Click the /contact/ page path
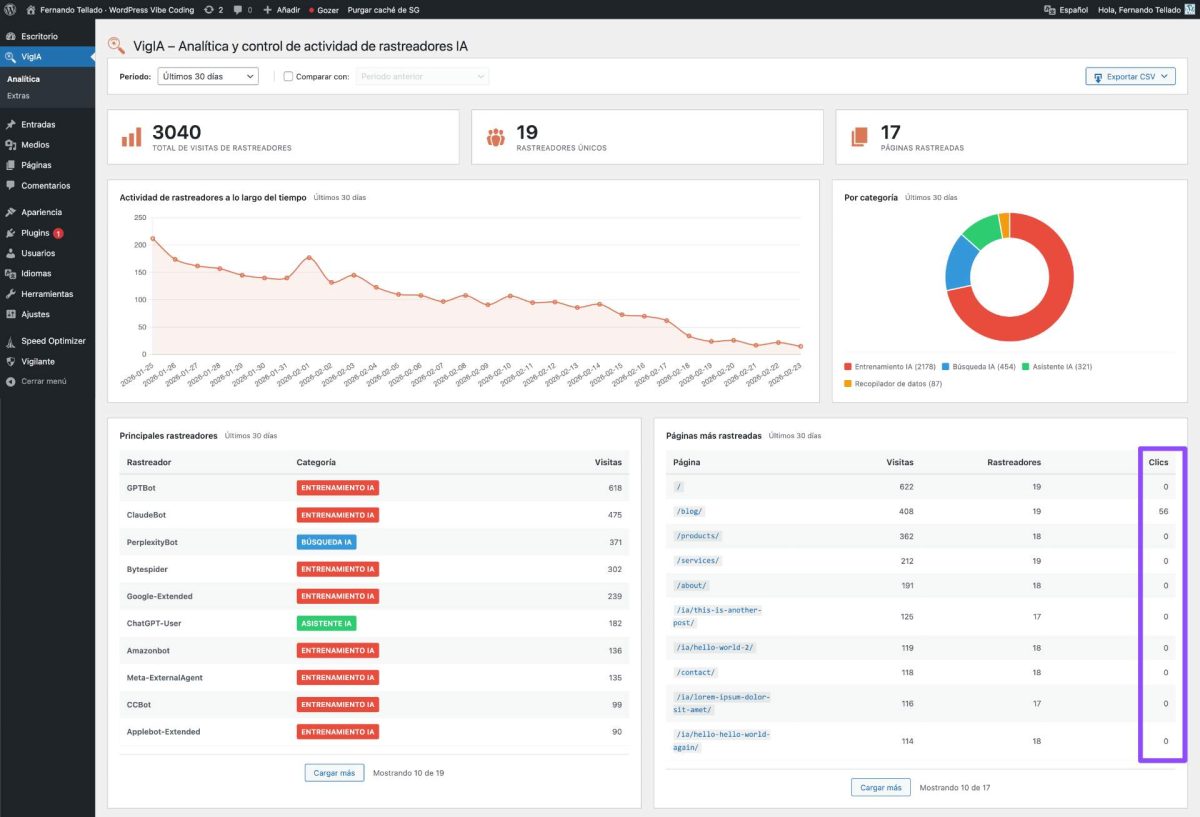 pyautogui.click(x=695, y=672)
